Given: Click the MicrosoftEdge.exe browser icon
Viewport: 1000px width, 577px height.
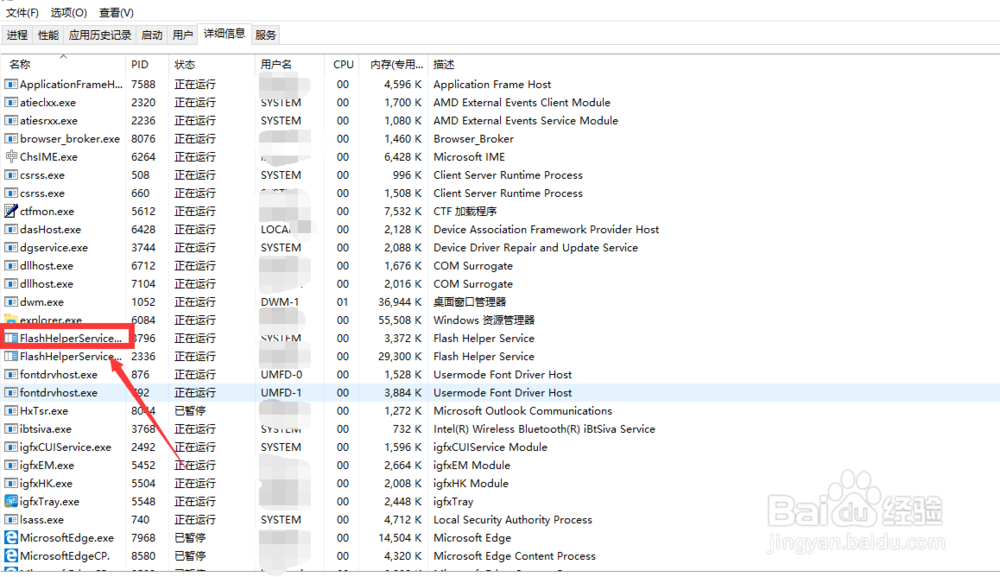Looking at the screenshot, I should [x=11, y=537].
